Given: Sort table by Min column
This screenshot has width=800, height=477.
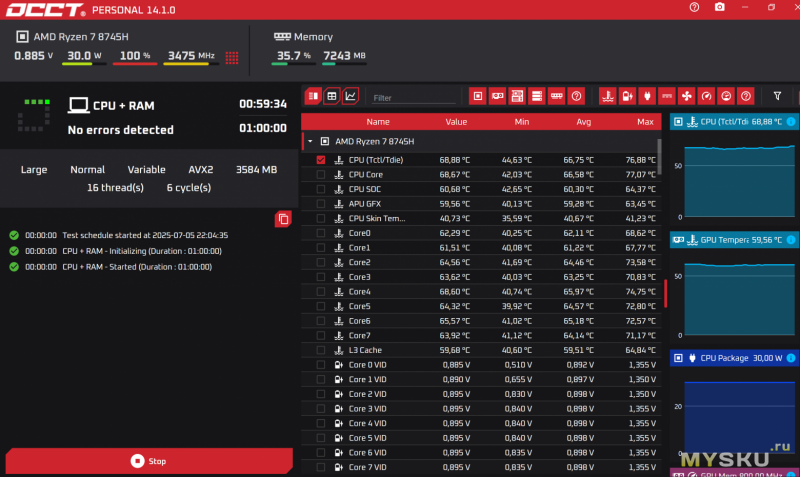Looking at the screenshot, I should point(521,122).
